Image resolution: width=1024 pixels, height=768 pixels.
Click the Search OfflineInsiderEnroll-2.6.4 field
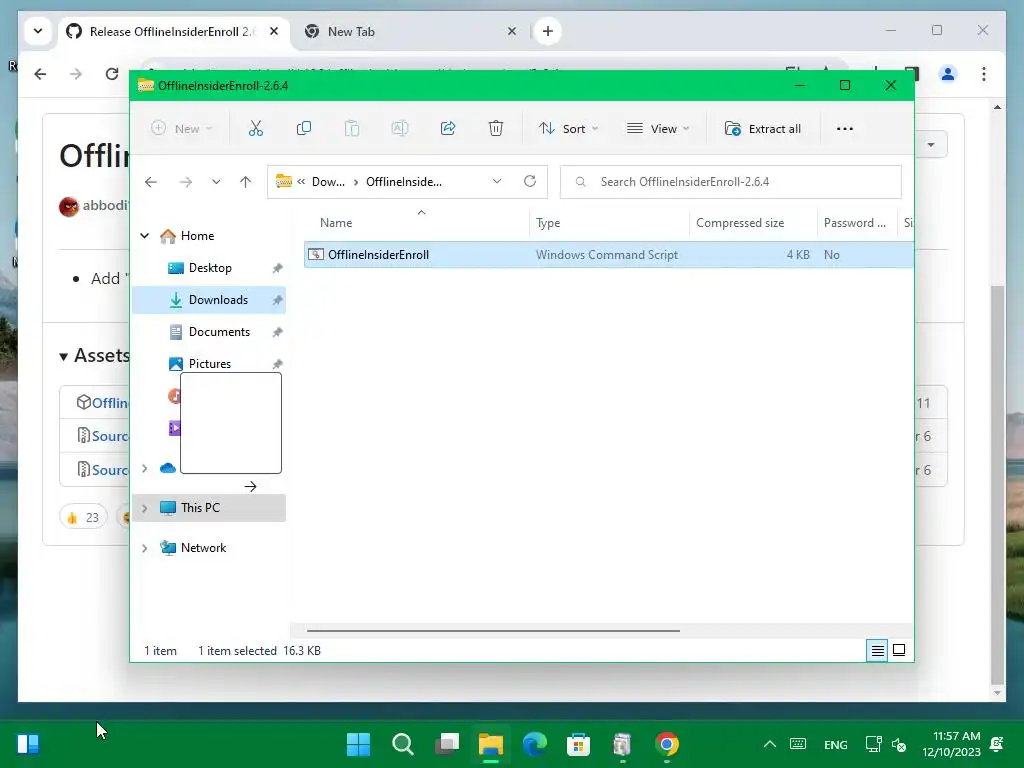(731, 182)
